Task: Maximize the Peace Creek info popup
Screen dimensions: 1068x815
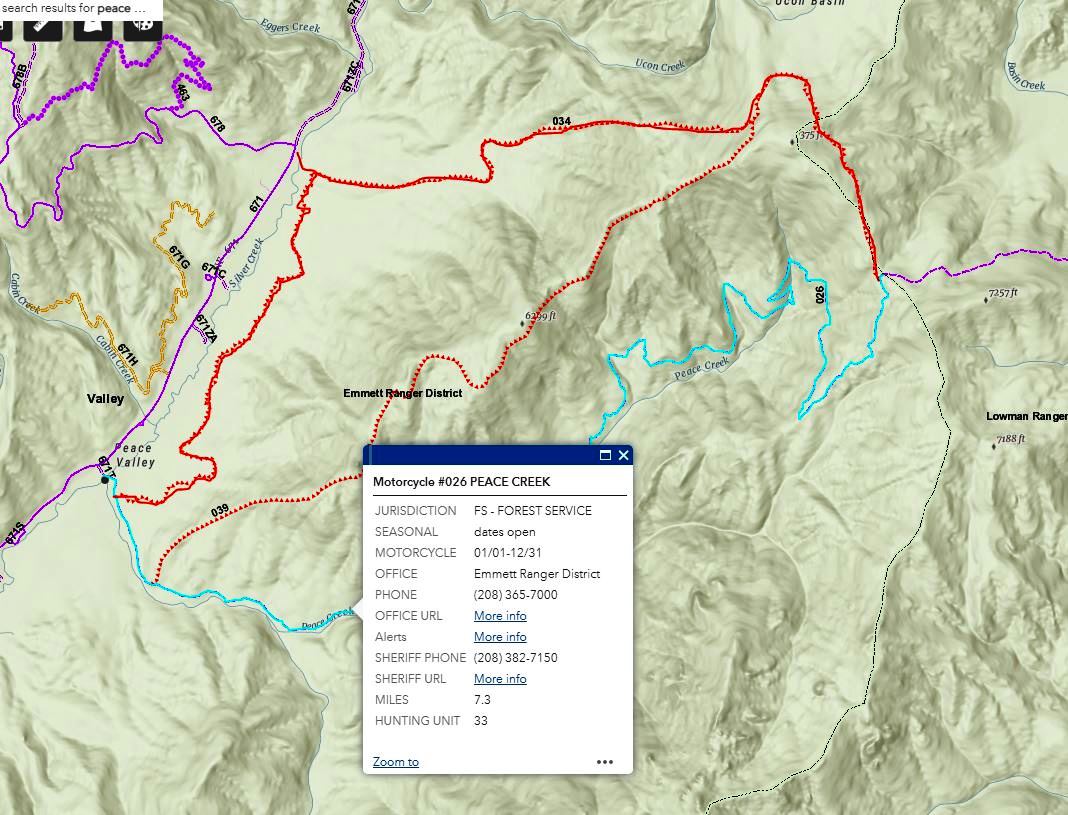Action: (x=605, y=455)
